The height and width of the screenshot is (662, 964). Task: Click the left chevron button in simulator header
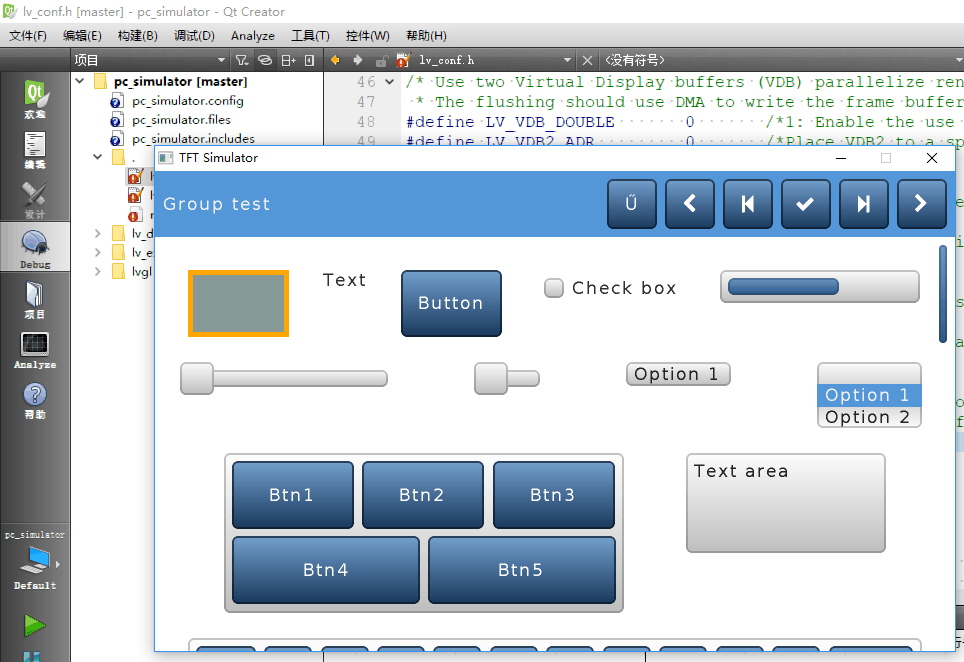(x=690, y=204)
